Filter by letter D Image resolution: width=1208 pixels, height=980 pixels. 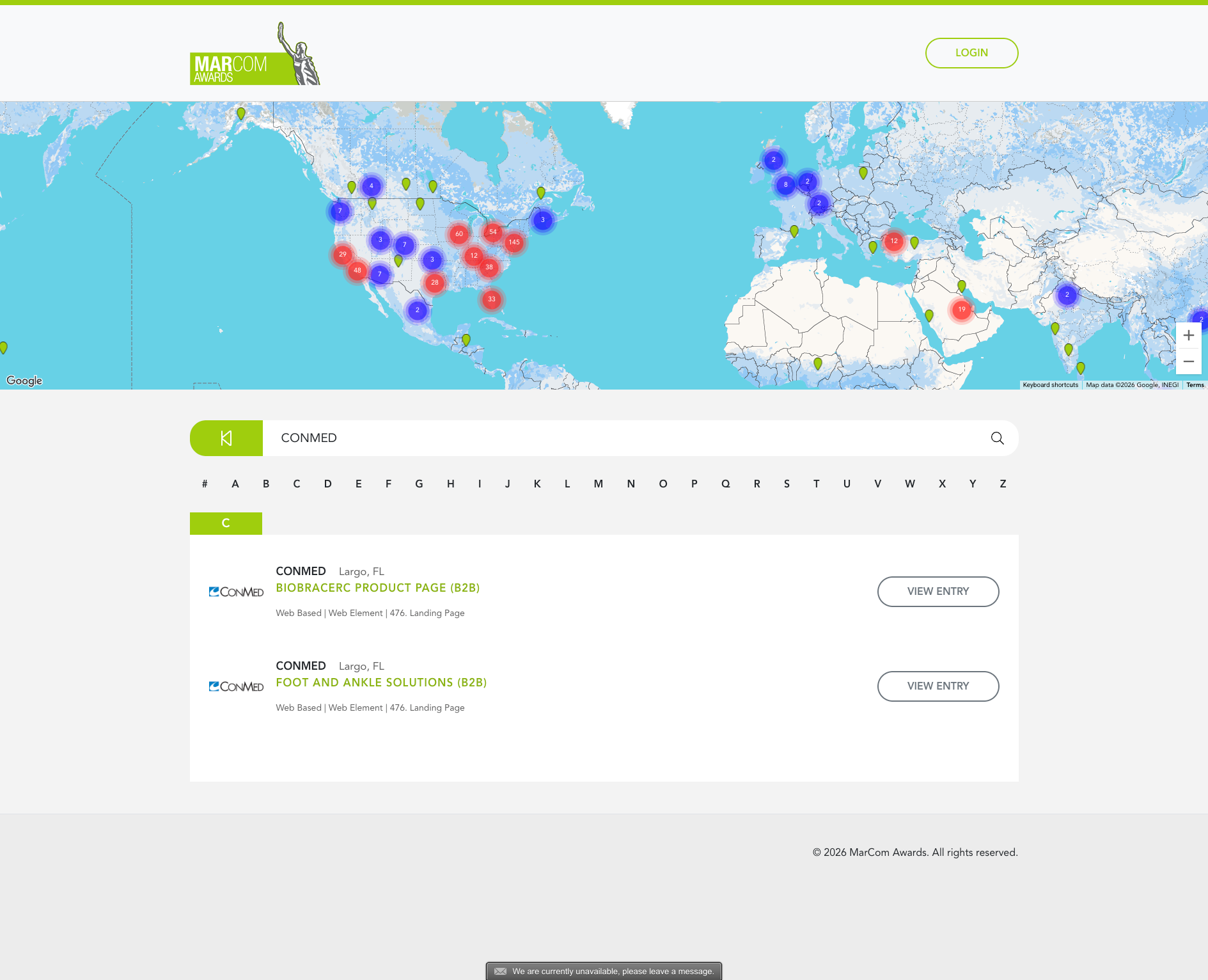click(x=328, y=484)
